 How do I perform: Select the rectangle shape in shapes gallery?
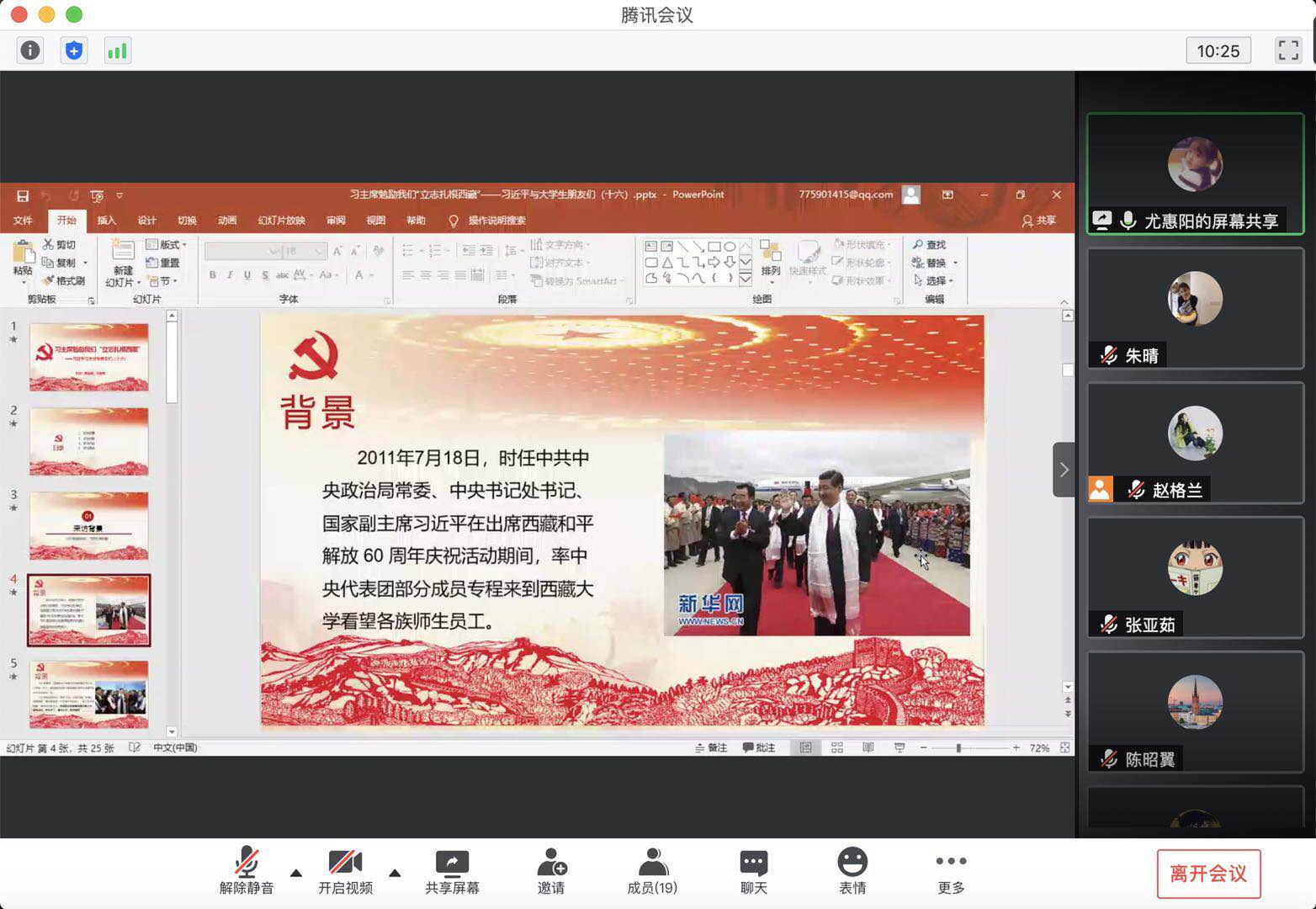tap(714, 247)
